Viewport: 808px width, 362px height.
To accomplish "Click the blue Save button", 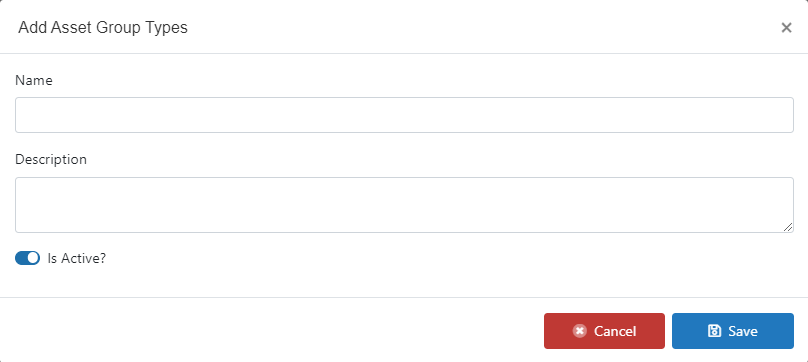I will 733,331.
